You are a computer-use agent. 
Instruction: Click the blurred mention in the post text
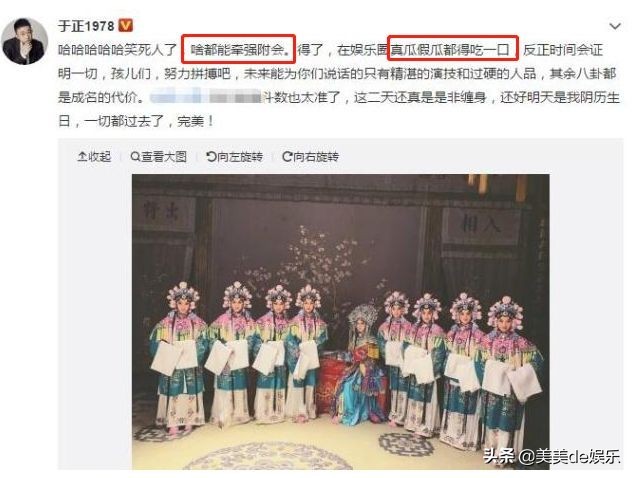[x=205, y=97]
